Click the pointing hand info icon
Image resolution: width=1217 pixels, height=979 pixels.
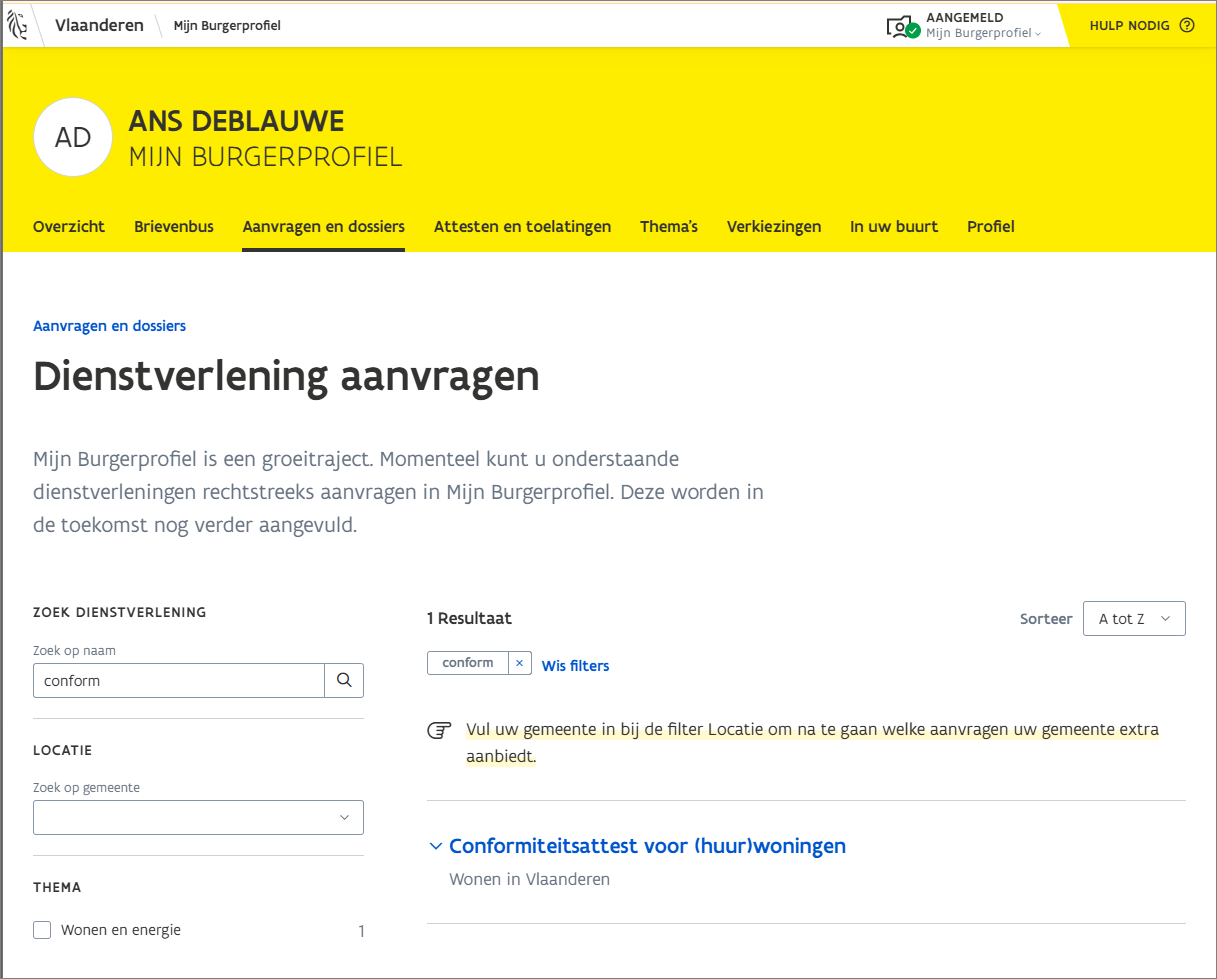point(439,731)
